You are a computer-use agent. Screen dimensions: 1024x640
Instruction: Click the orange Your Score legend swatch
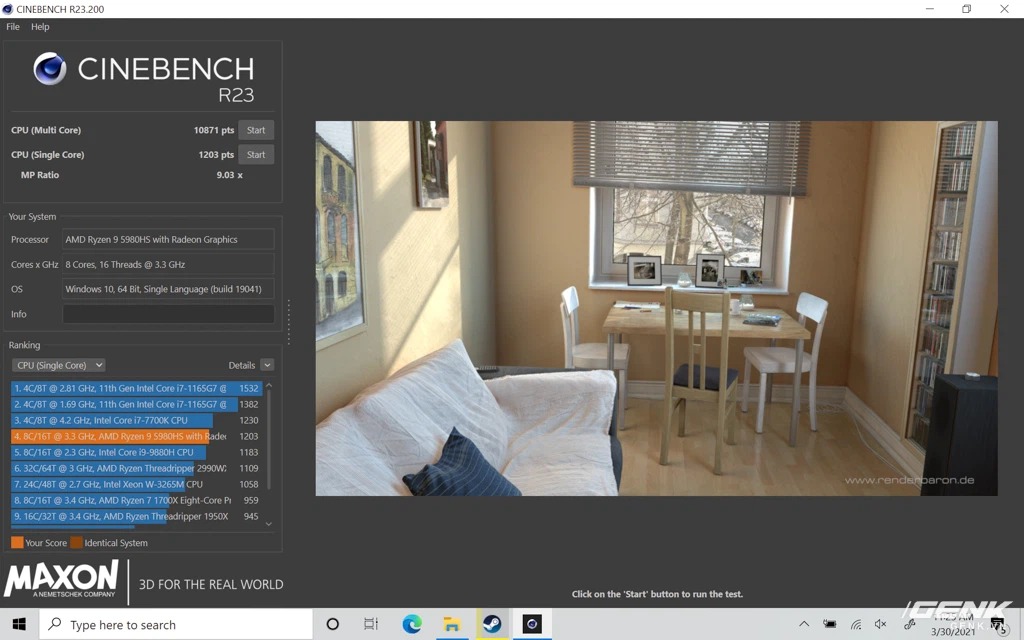[x=17, y=543]
